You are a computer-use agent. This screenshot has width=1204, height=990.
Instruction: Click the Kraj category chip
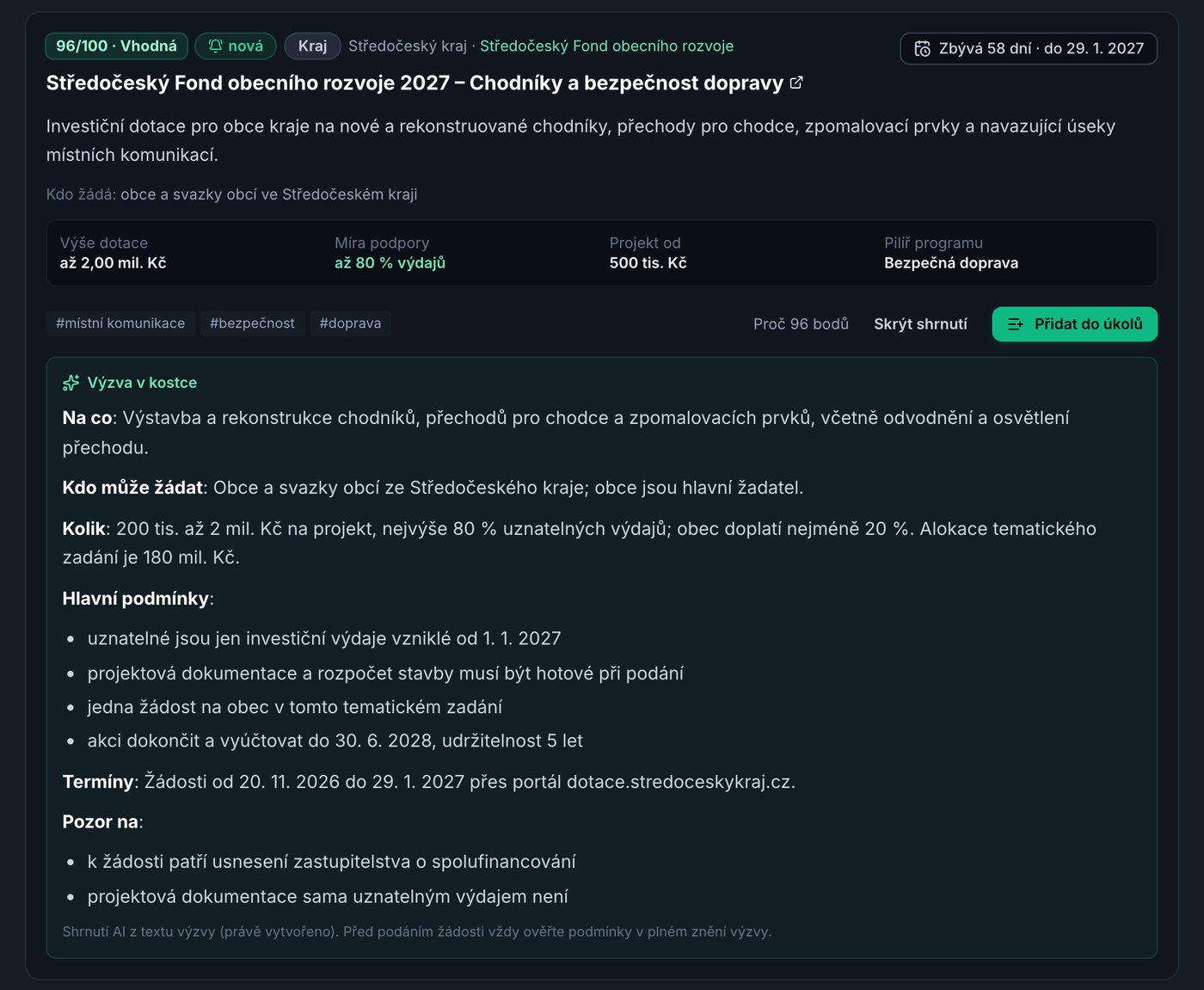pos(312,46)
